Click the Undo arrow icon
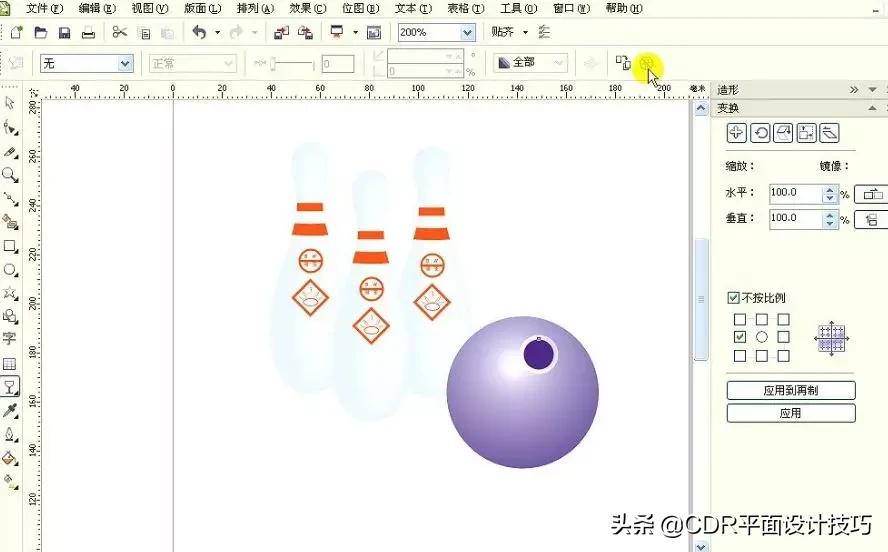Screen dimensions: 888x552 click(x=199, y=32)
